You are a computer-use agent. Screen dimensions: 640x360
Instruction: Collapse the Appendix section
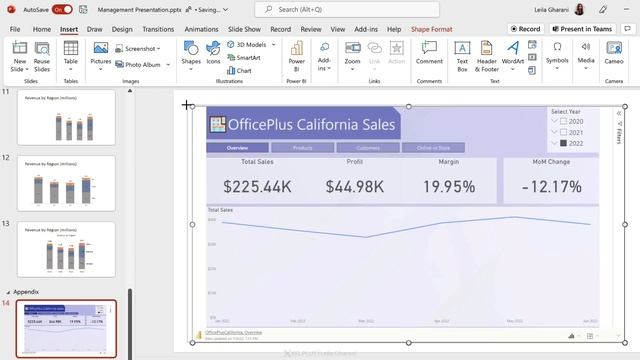coord(8,292)
